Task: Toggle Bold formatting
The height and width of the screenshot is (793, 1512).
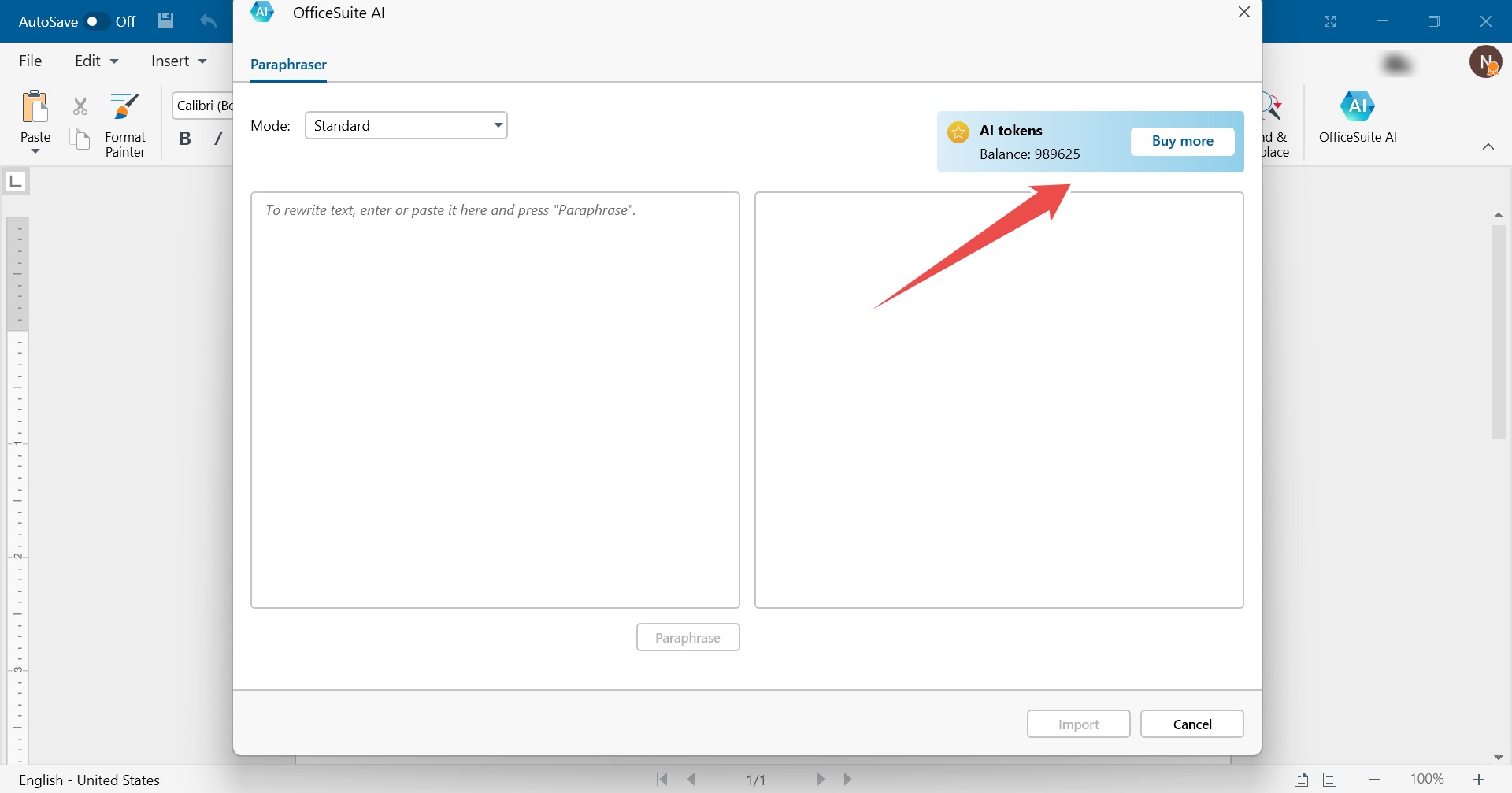Action: pyautogui.click(x=185, y=139)
